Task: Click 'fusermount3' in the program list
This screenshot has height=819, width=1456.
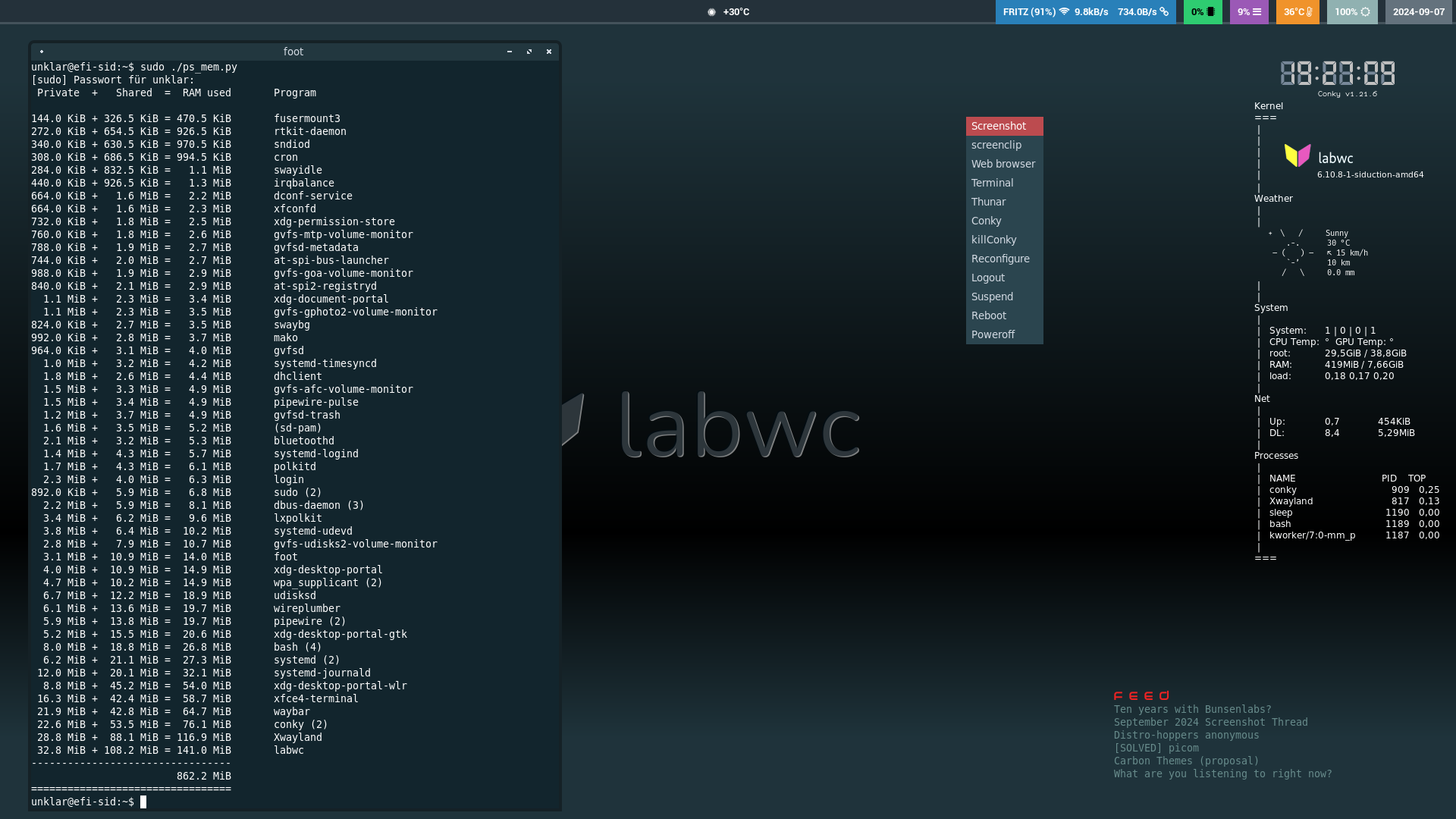Action: (x=307, y=118)
